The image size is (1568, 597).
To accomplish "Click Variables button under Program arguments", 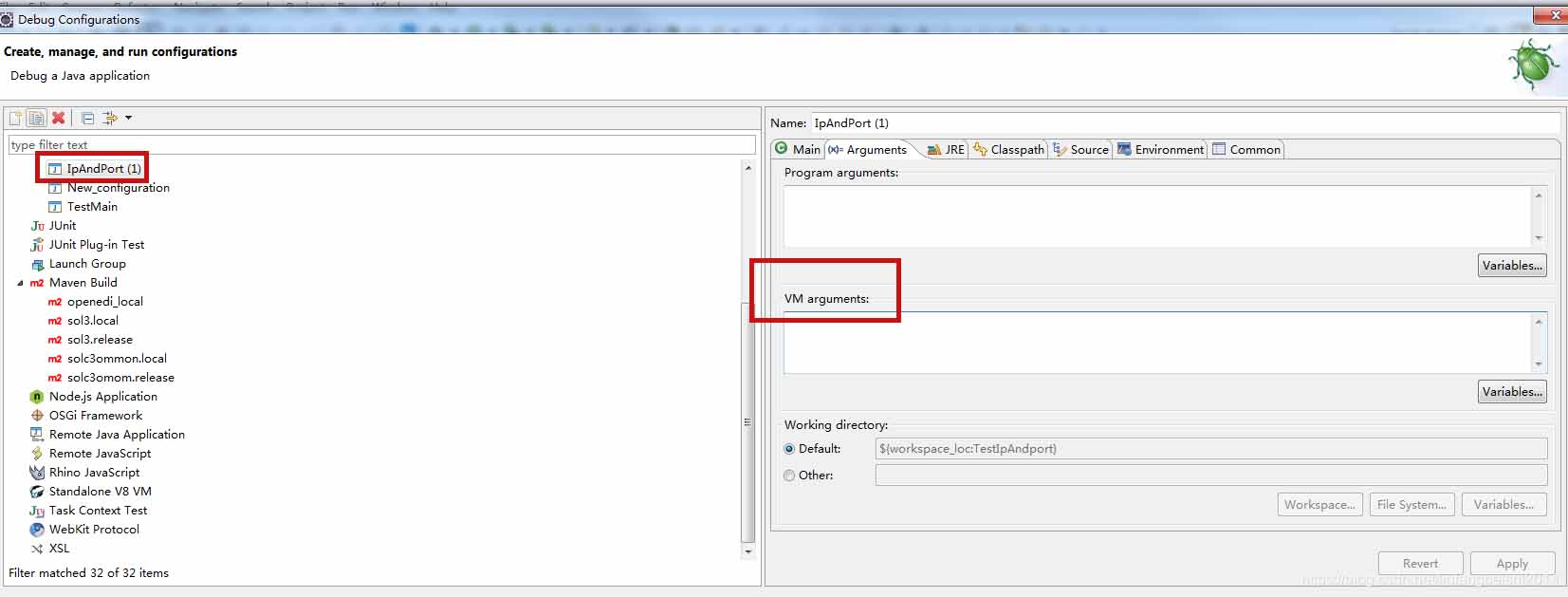I will (1512, 265).
